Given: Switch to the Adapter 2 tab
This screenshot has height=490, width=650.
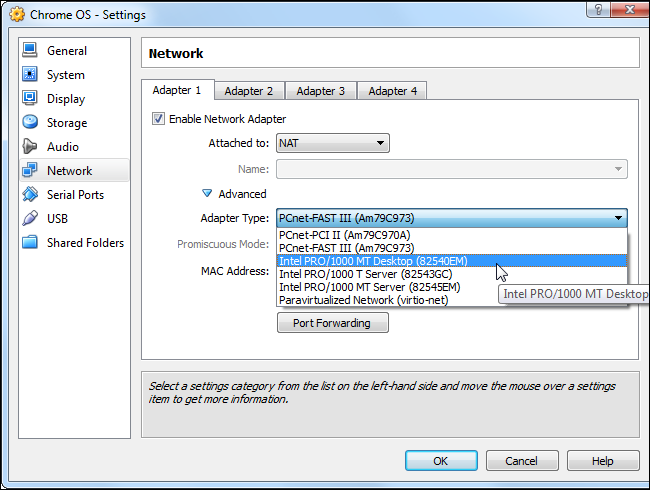Looking at the screenshot, I should point(249,91).
